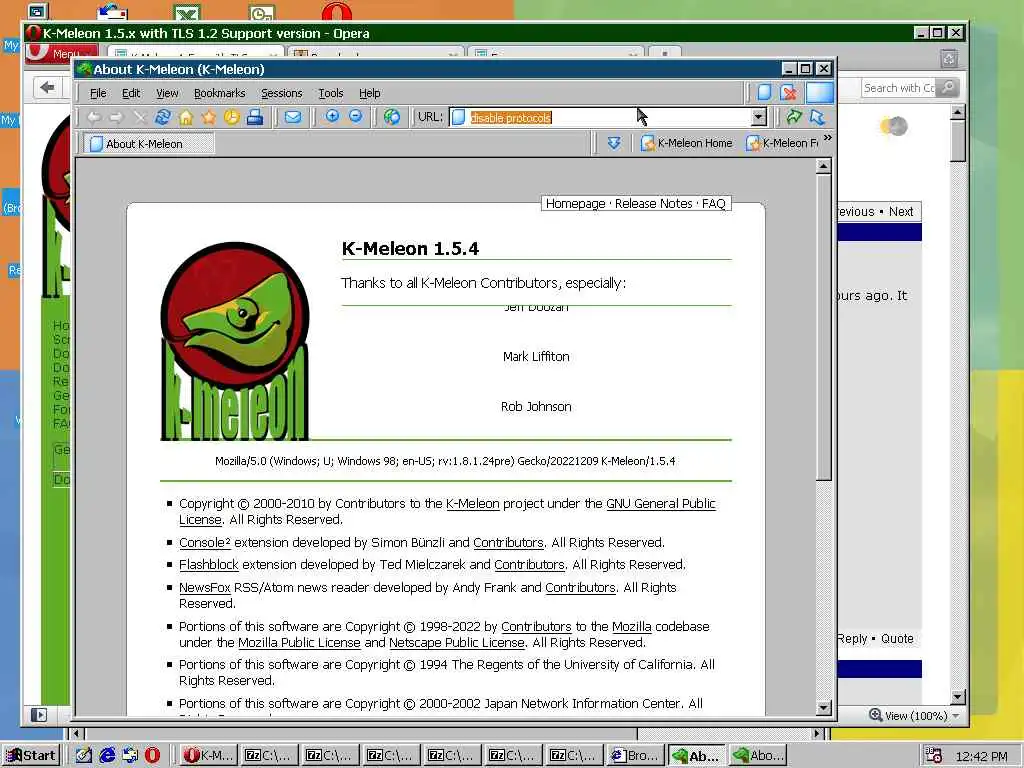Launch Opera from the quick launch icon
1024x768 pixels.
[152, 756]
